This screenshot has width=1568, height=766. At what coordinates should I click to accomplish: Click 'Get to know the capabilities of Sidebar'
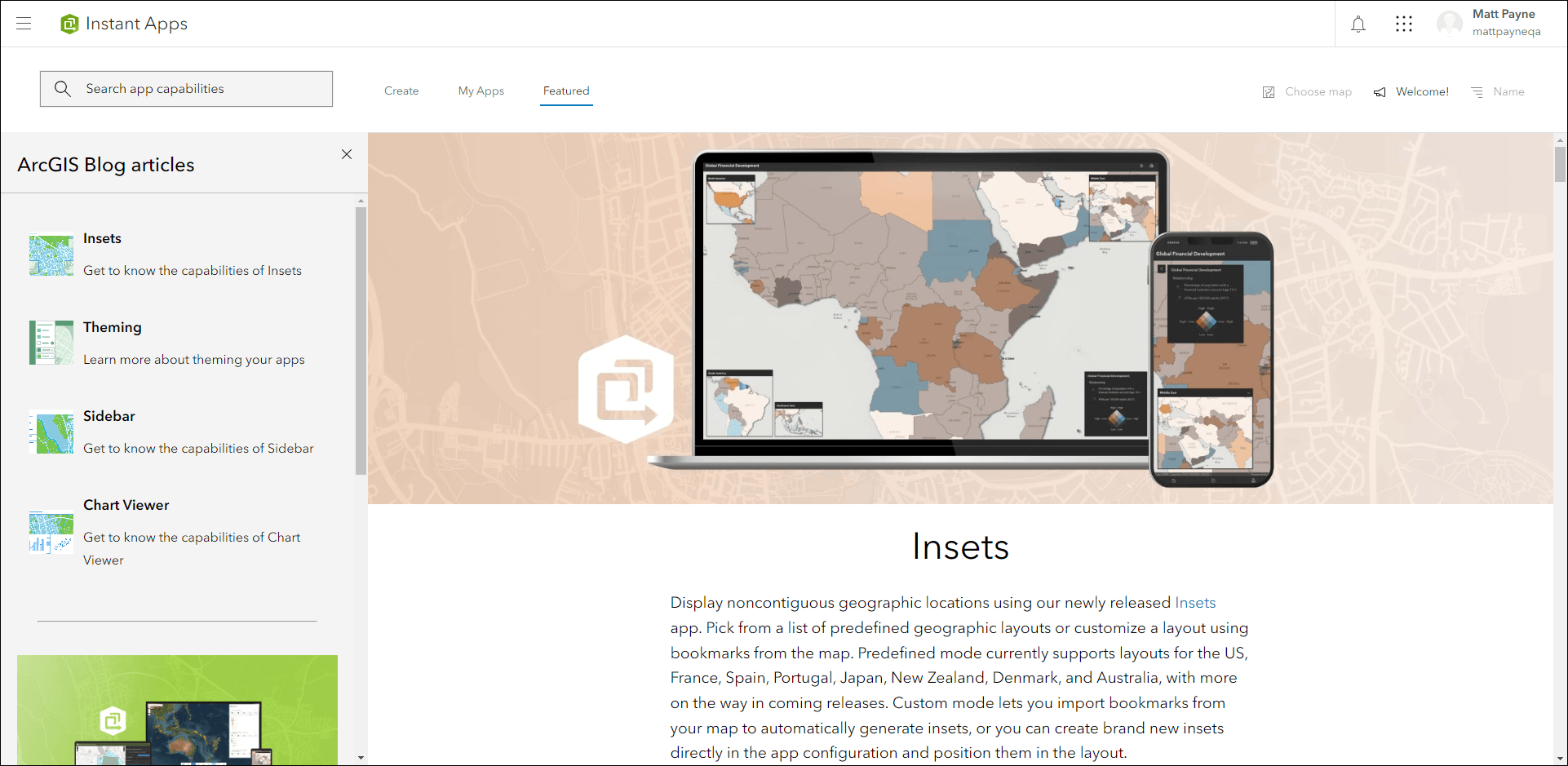point(198,449)
